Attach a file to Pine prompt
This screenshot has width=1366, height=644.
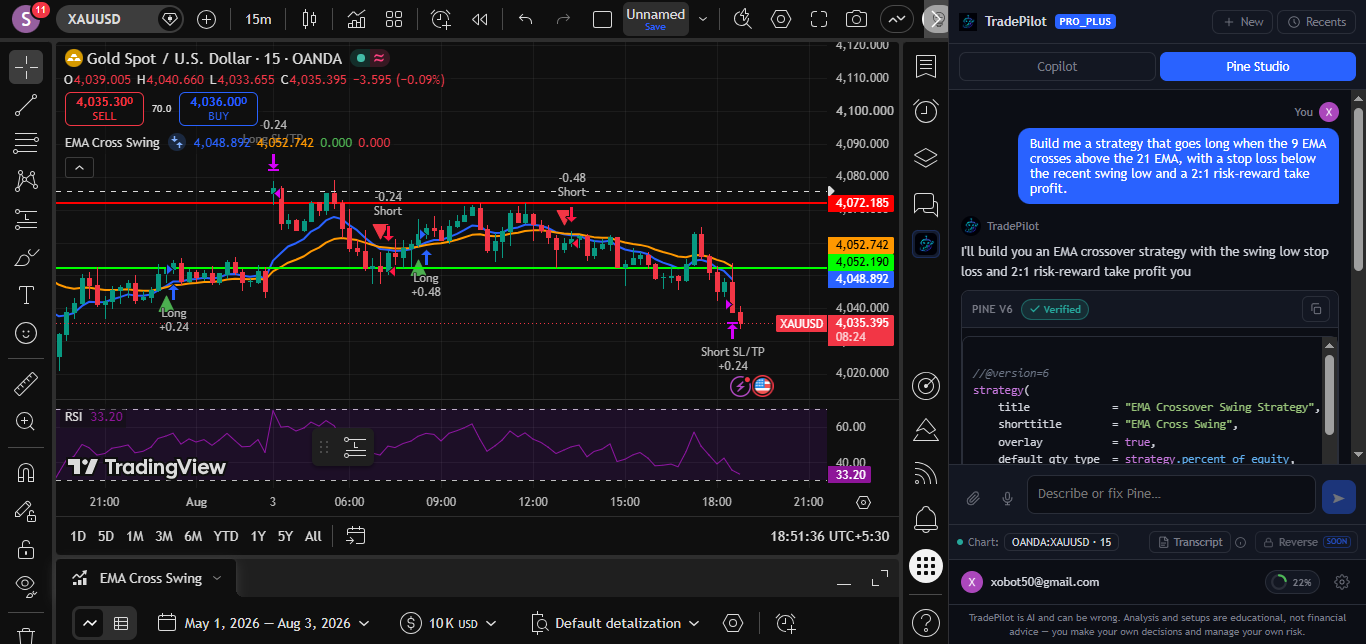973,497
